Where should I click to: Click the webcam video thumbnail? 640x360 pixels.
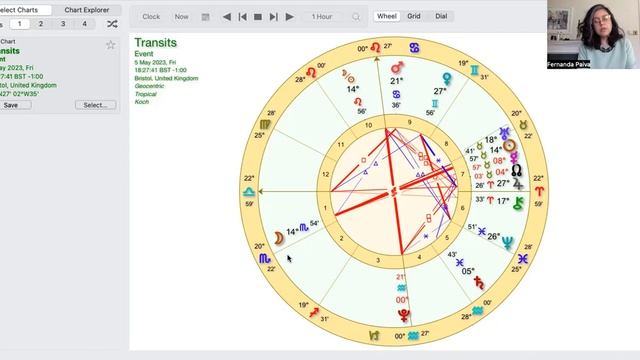(x=593, y=34)
